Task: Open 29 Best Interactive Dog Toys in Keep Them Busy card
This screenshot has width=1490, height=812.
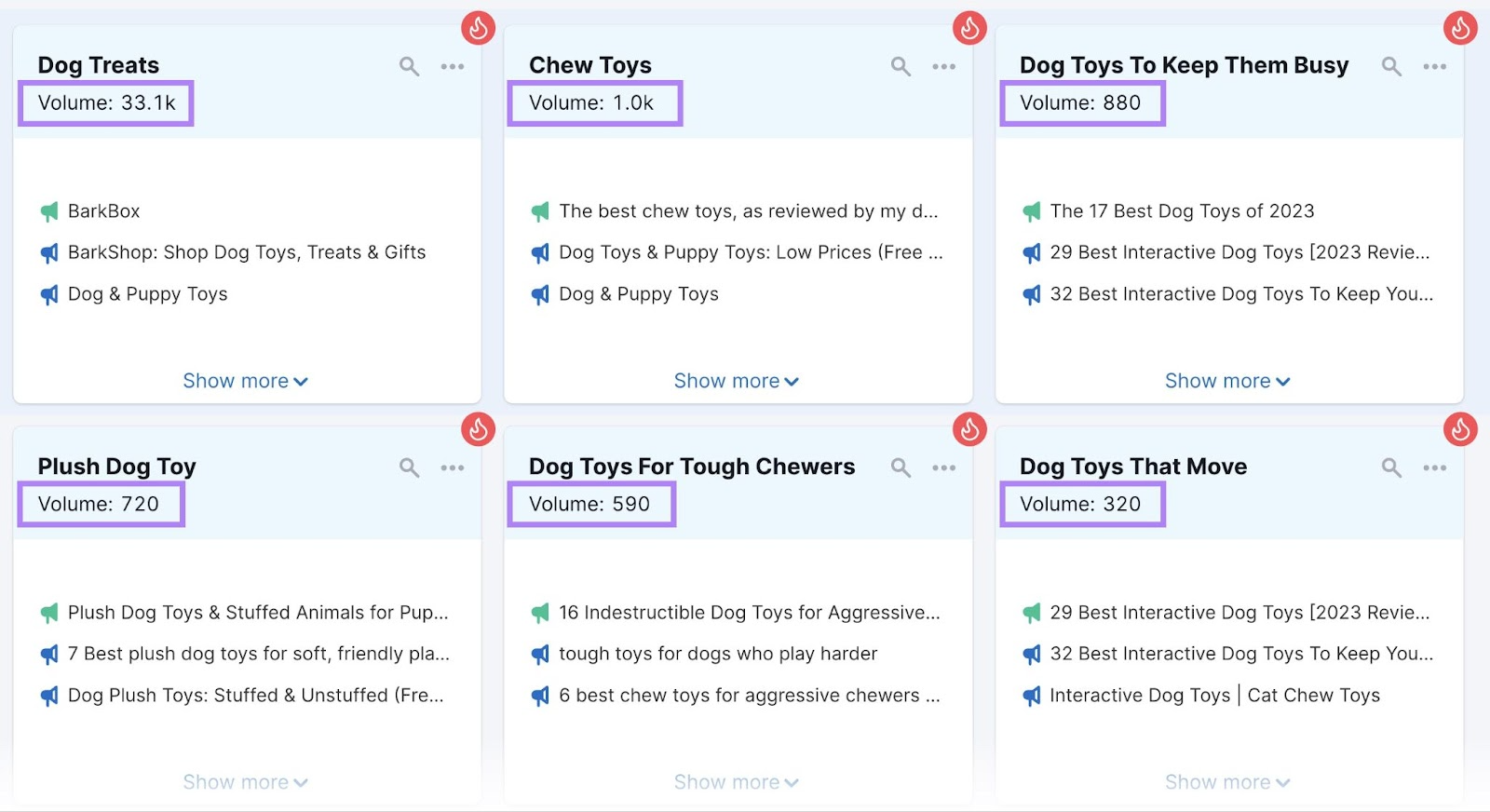Action: (x=1239, y=252)
